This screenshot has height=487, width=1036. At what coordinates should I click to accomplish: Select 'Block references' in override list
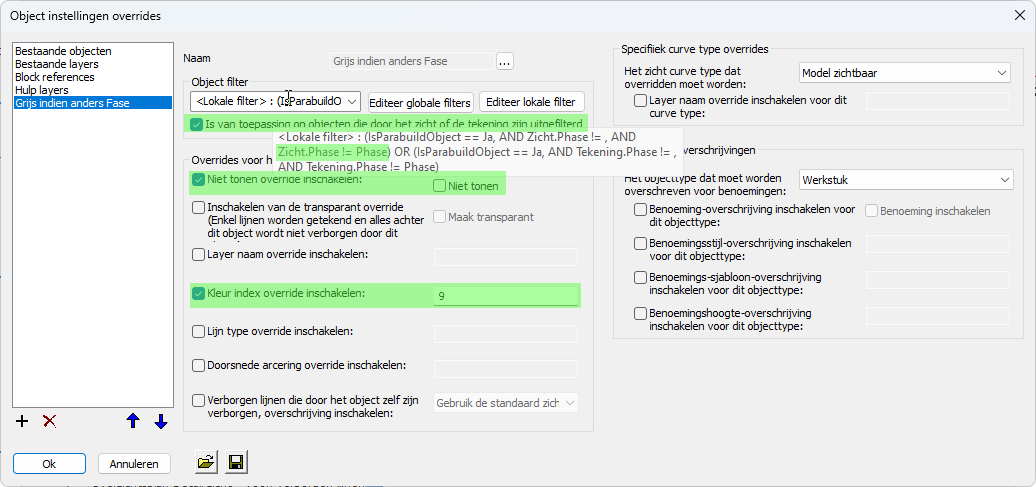point(55,77)
